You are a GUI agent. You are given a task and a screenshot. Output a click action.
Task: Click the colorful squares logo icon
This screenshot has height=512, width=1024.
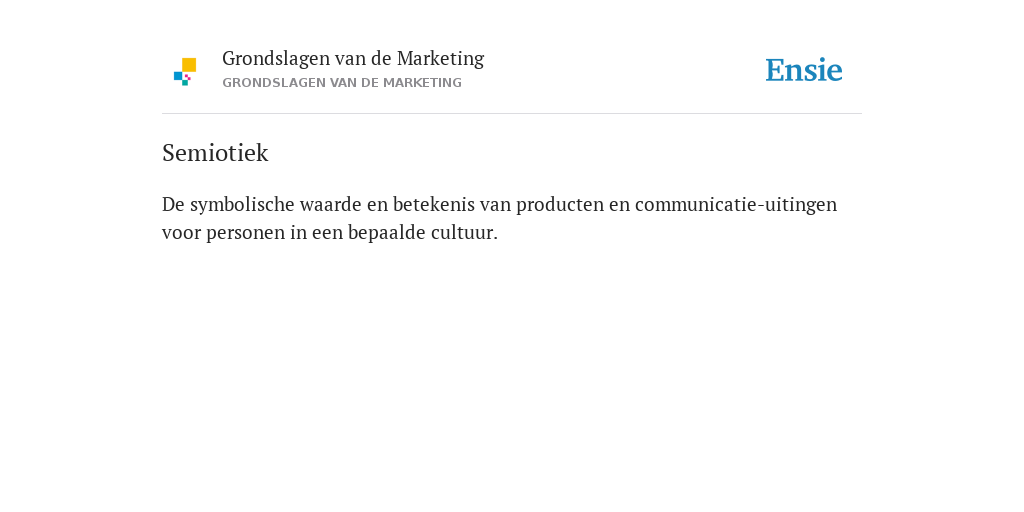(185, 72)
